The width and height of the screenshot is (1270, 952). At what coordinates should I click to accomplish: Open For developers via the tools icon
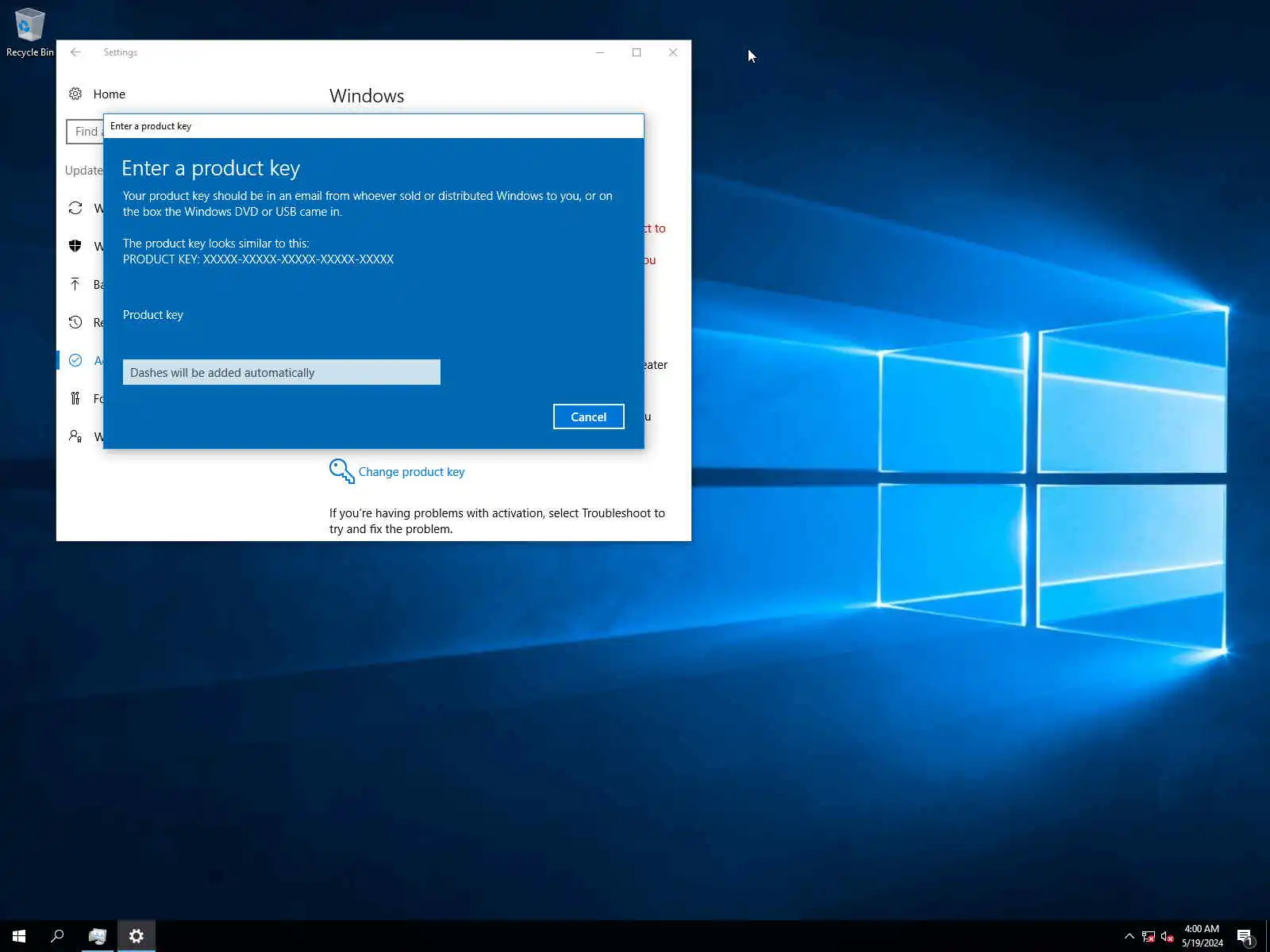click(x=75, y=398)
